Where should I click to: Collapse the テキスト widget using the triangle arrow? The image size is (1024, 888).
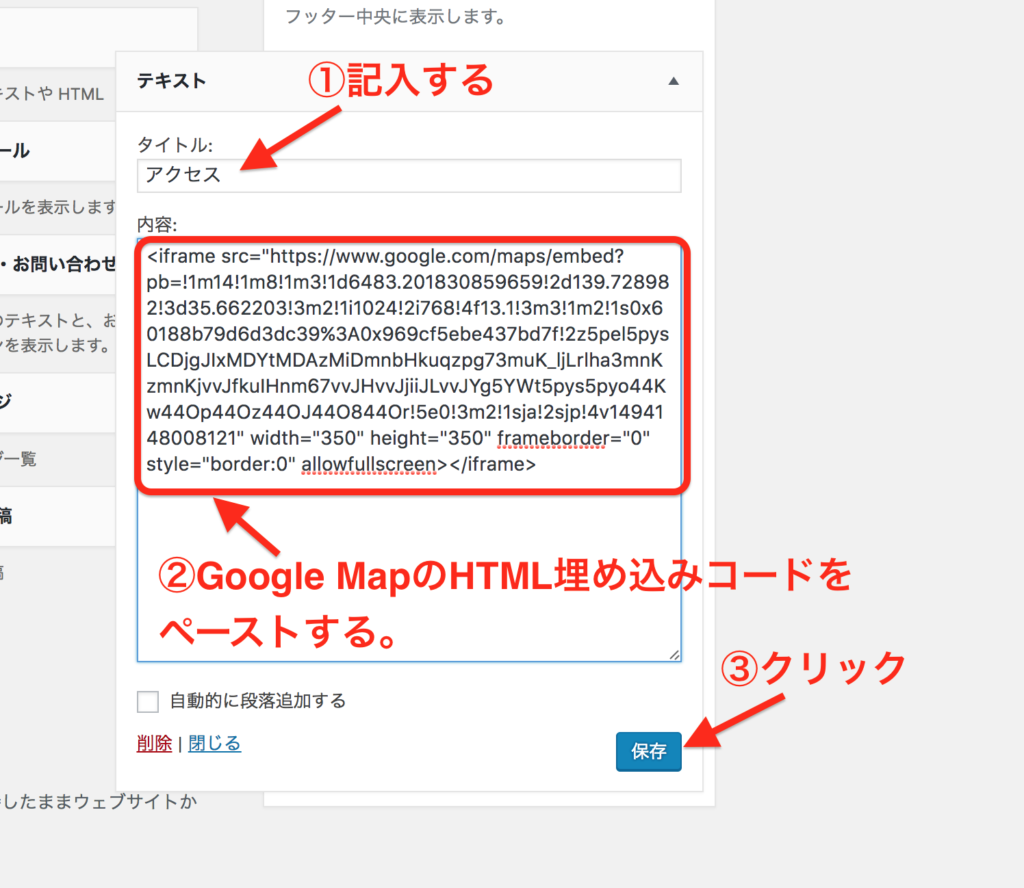point(674,81)
